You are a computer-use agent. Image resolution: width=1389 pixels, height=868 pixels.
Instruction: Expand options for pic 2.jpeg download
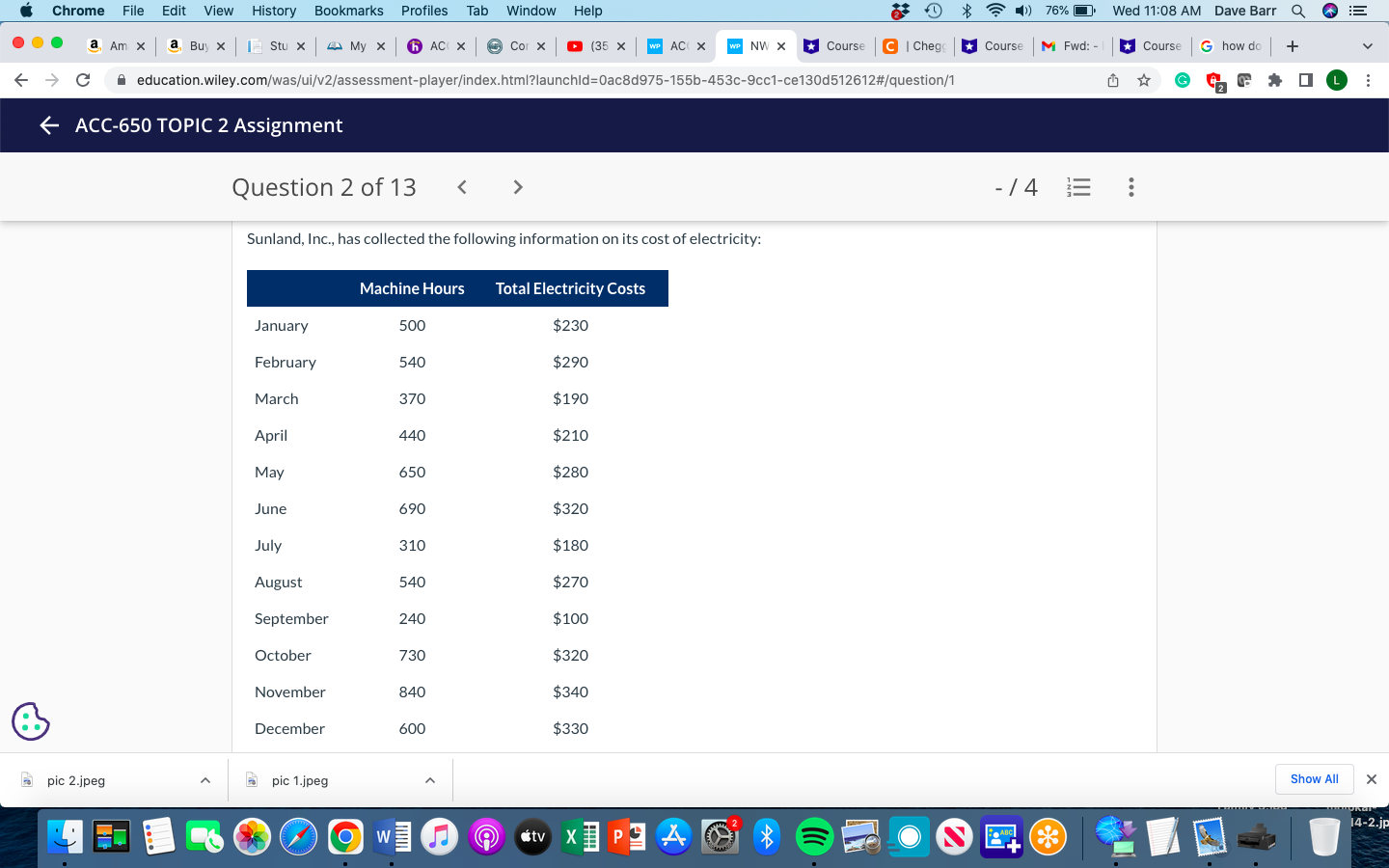tap(205, 780)
